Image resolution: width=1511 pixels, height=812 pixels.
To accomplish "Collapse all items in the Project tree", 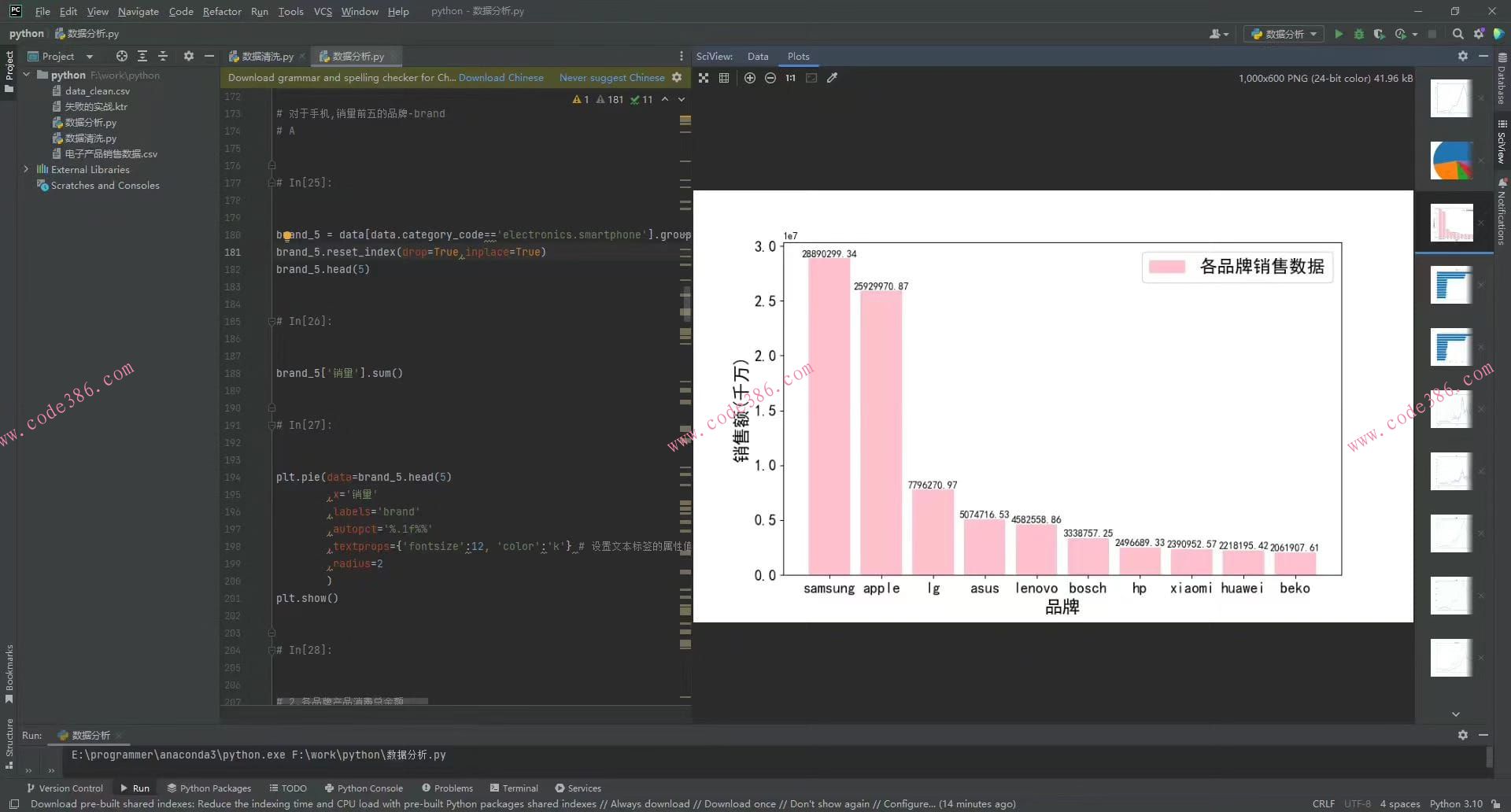I will coord(163,56).
